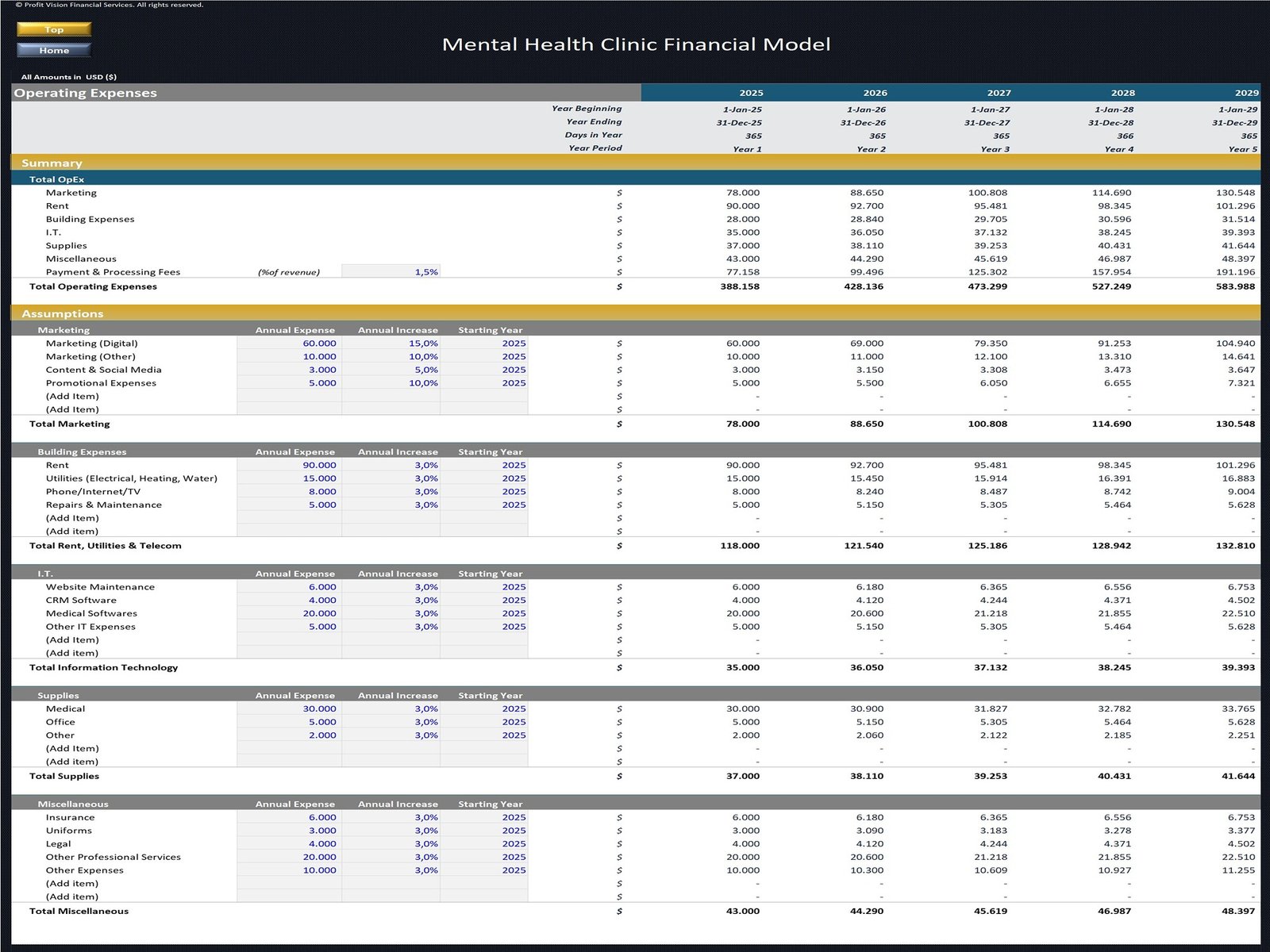The width and height of the screenshot is (1270, 952).
Task: Click the yellow Top button
Action: (54, 29)
